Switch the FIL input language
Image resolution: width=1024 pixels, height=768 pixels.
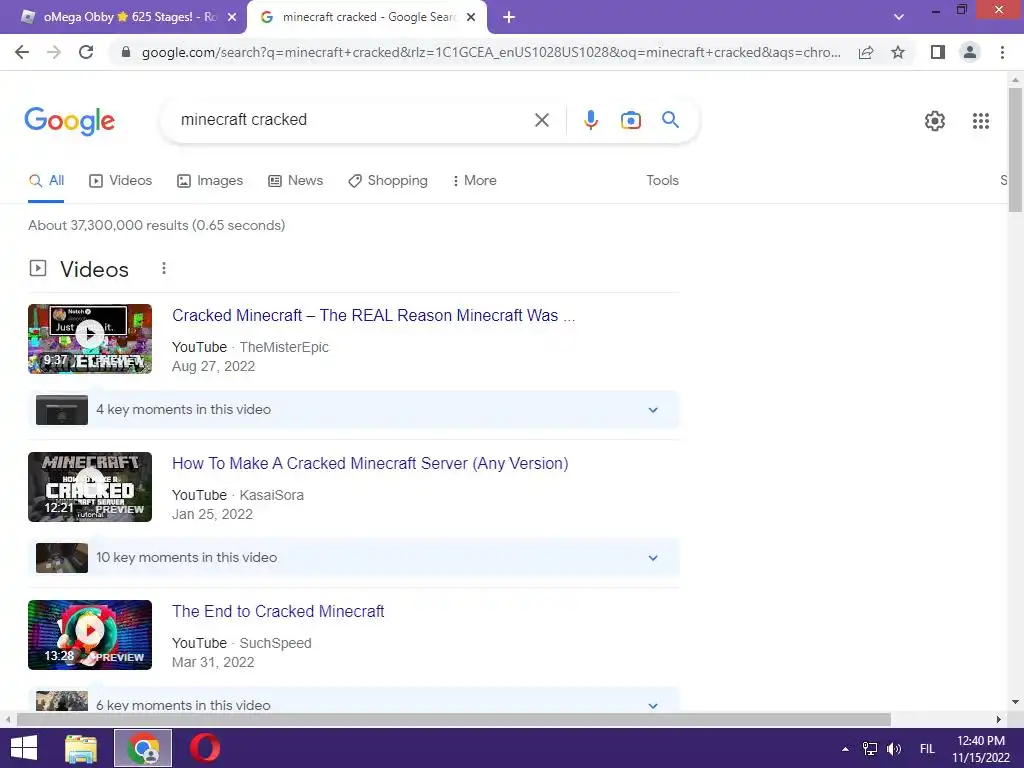click(927, 749)
